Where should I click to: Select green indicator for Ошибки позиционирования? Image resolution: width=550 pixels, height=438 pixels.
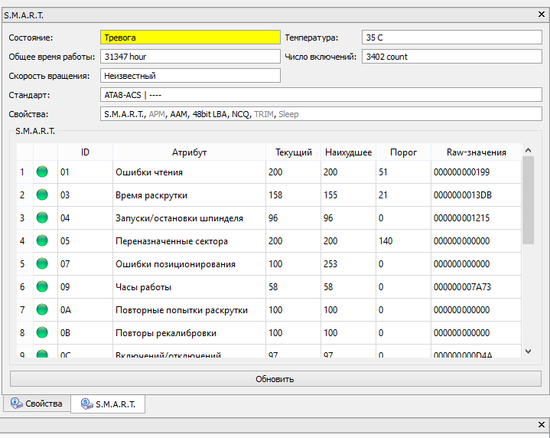42,263
